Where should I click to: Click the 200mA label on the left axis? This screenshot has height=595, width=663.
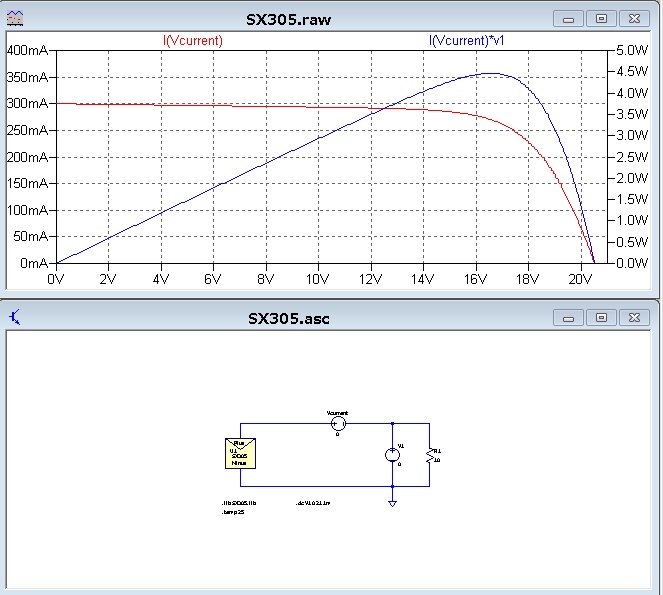[x=27, y=157]
